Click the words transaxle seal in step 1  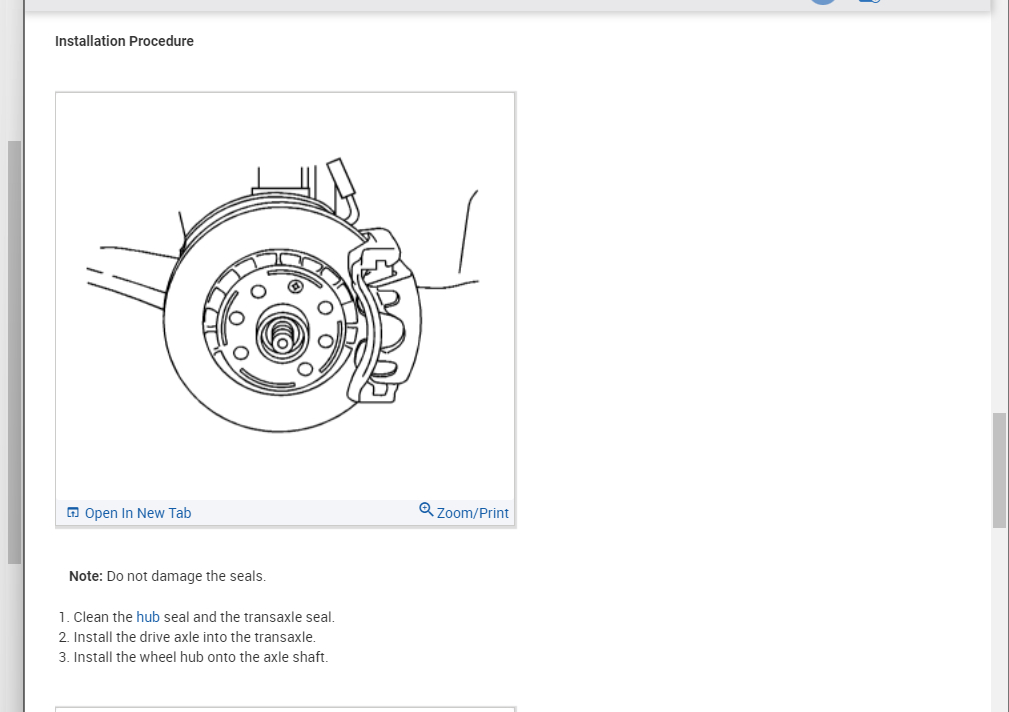289,617
